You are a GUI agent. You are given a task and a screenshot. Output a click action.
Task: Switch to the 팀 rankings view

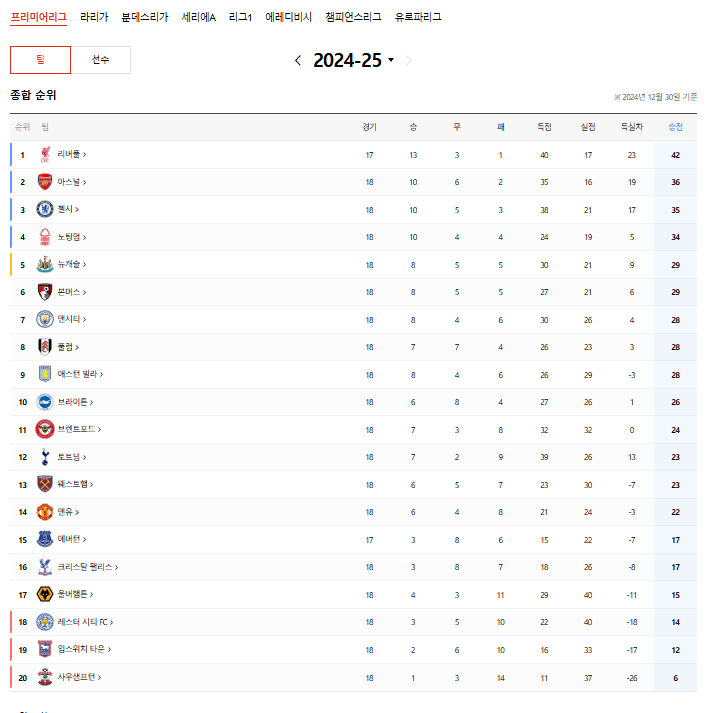(x=41, y=60)
